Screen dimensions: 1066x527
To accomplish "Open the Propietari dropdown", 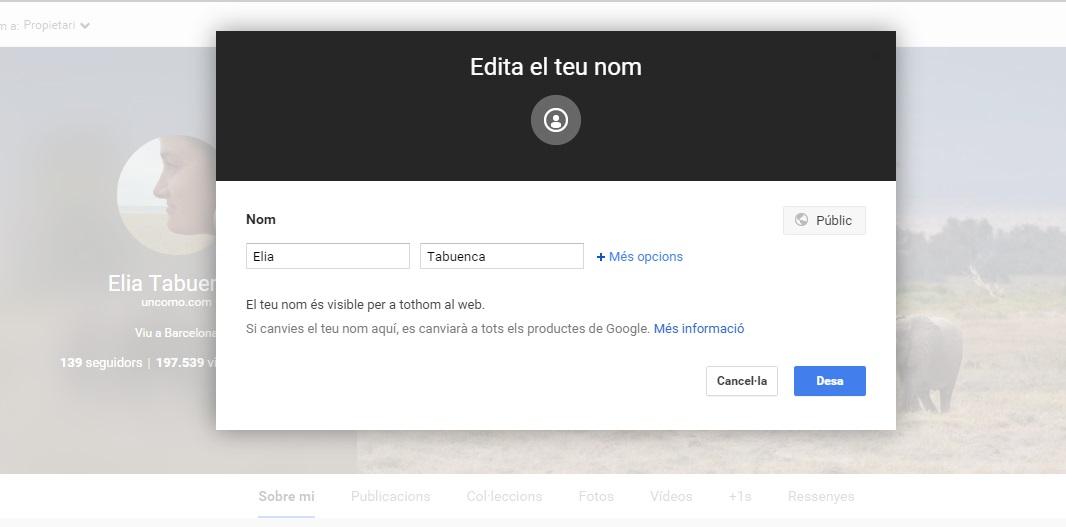I will (56, 25).
